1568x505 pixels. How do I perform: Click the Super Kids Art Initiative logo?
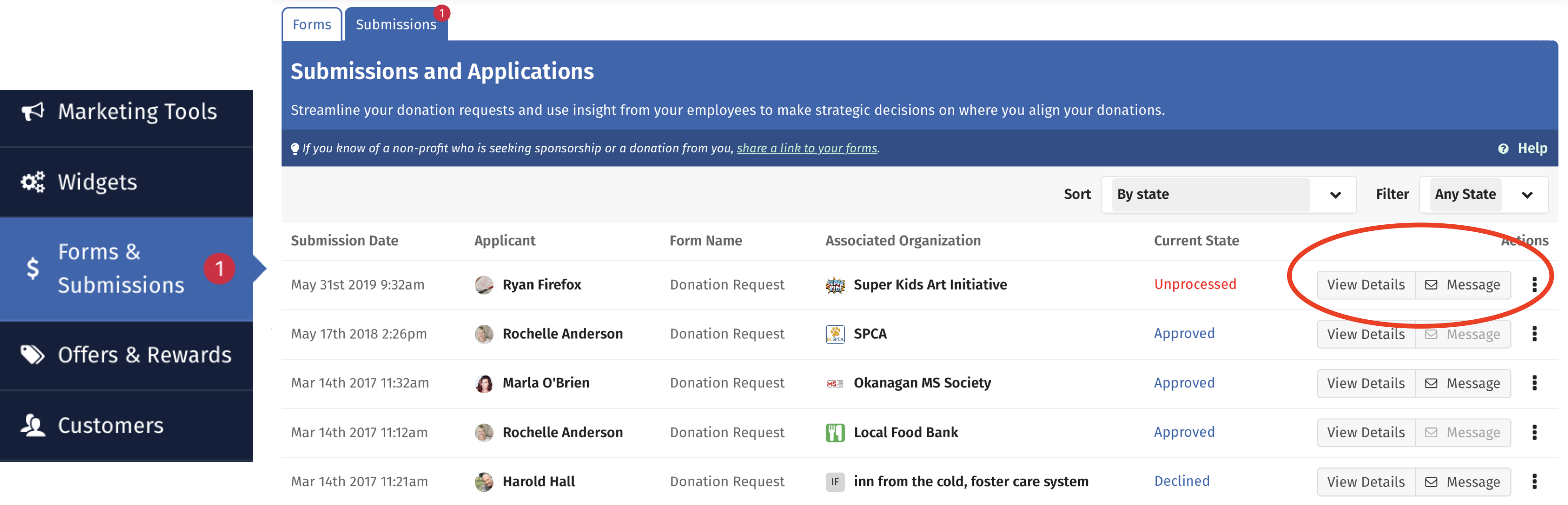tap(835, 284)
